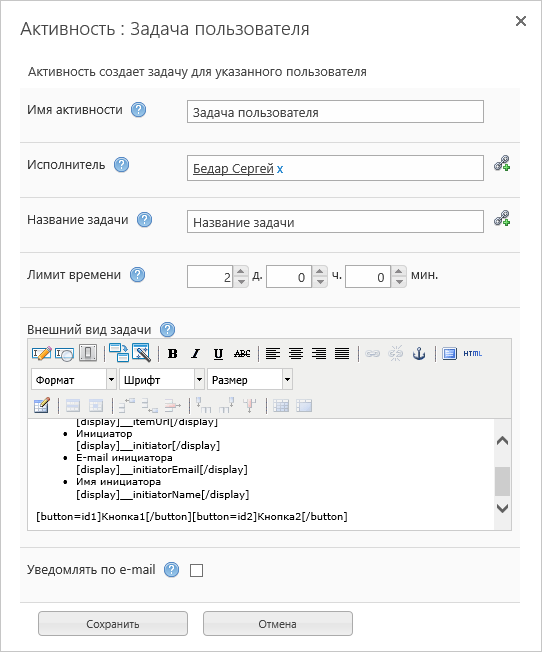Screen dimensions: 542x652
Task: Click help icon beside Лимит времени
Action: coord(138,275)
